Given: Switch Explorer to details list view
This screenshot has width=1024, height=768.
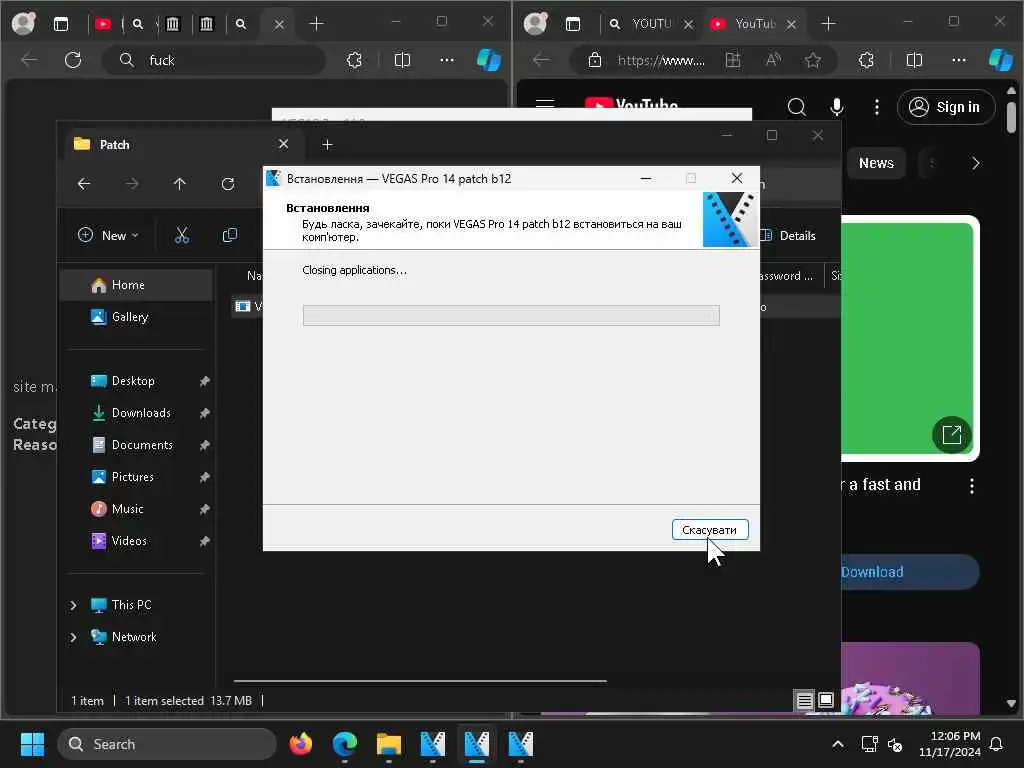Looking at the screenshot, I should coord(805,701).
